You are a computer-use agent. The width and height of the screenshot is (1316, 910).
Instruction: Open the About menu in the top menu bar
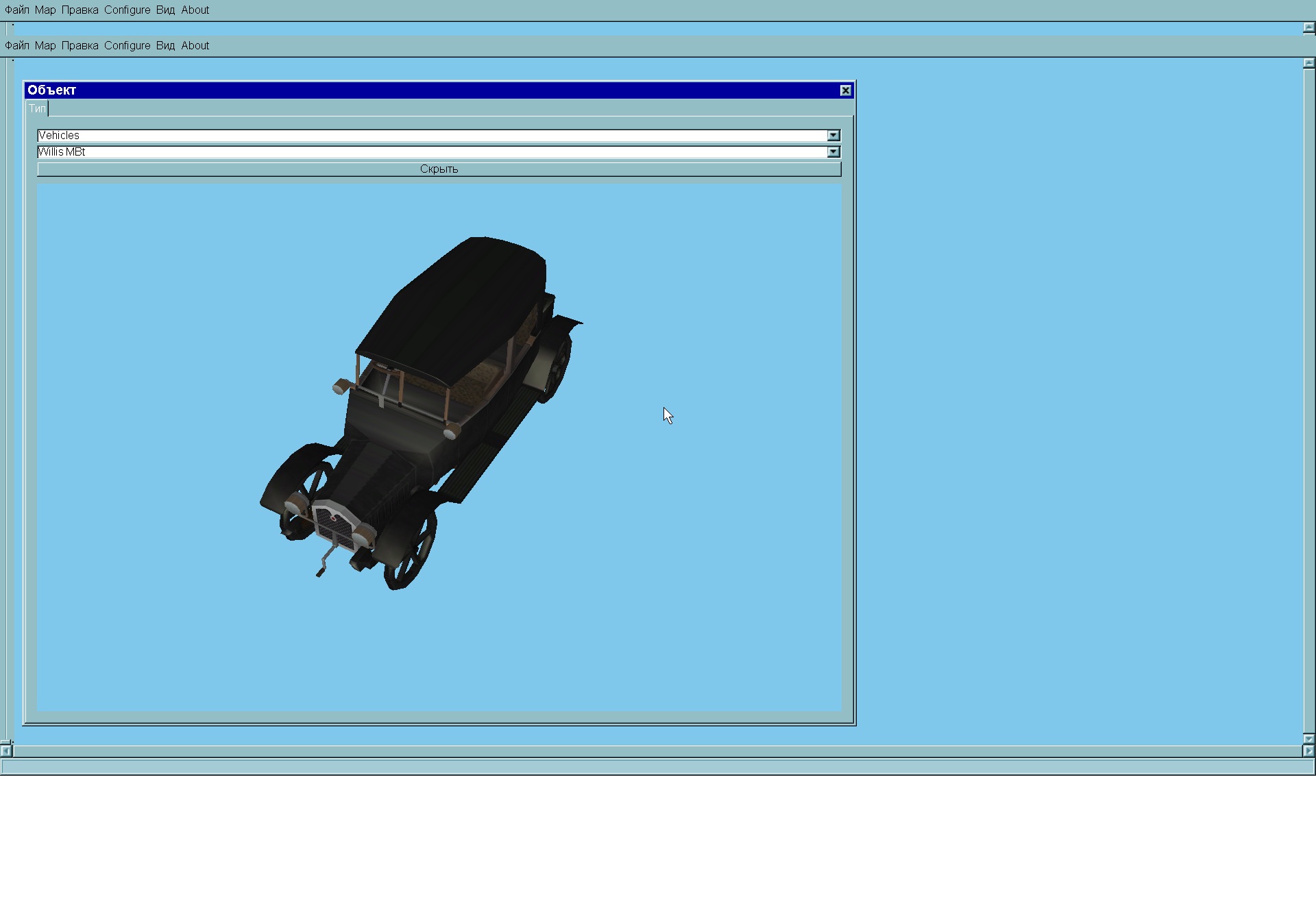point(195,10)
